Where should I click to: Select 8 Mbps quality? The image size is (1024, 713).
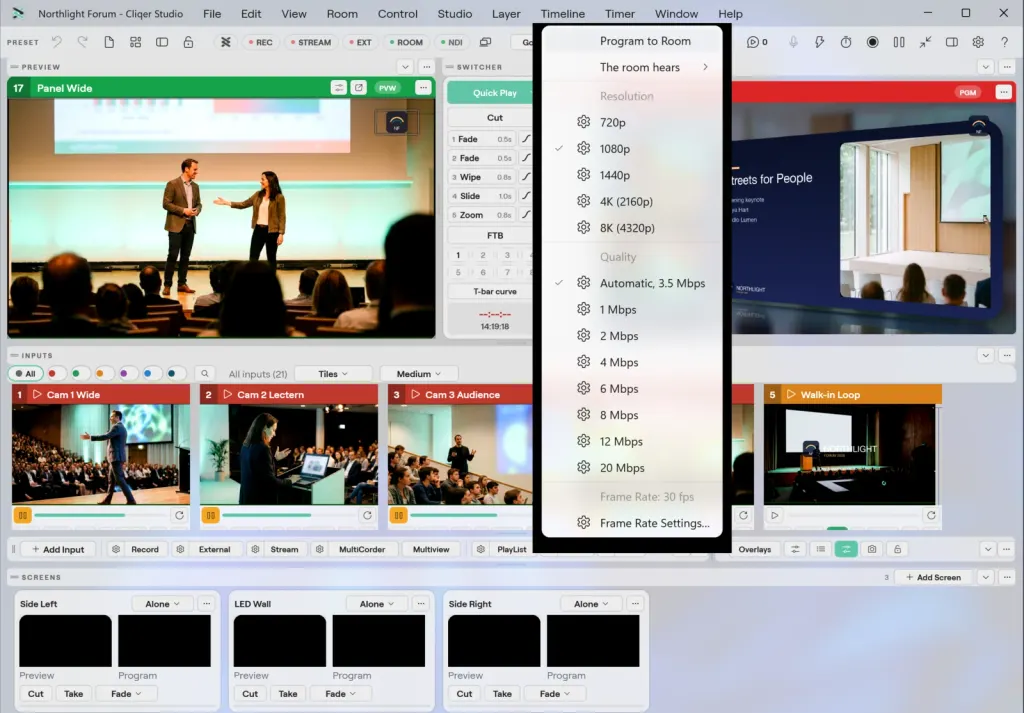coord(632,415)
